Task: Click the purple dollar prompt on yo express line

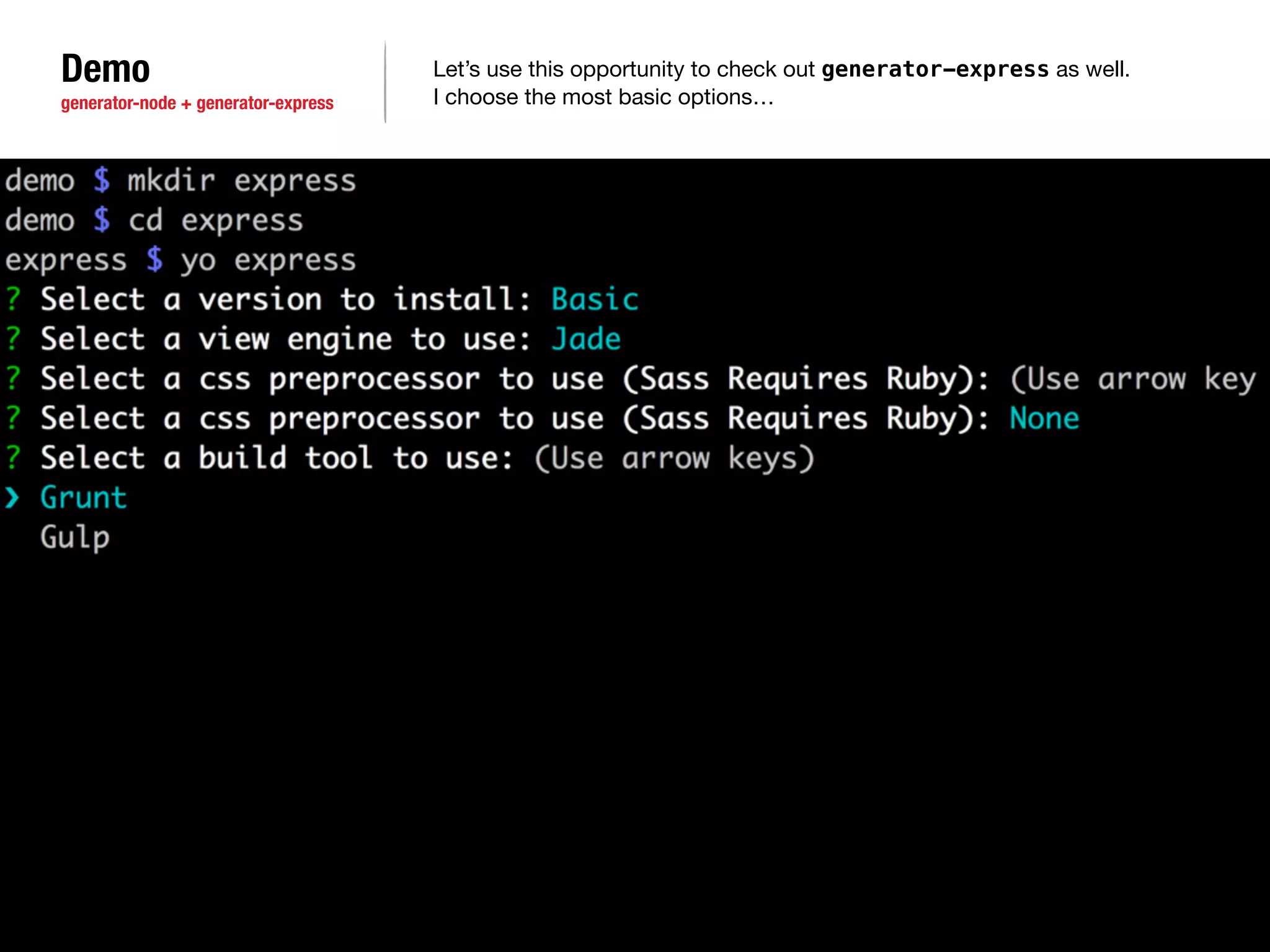Action: point(154,260)
